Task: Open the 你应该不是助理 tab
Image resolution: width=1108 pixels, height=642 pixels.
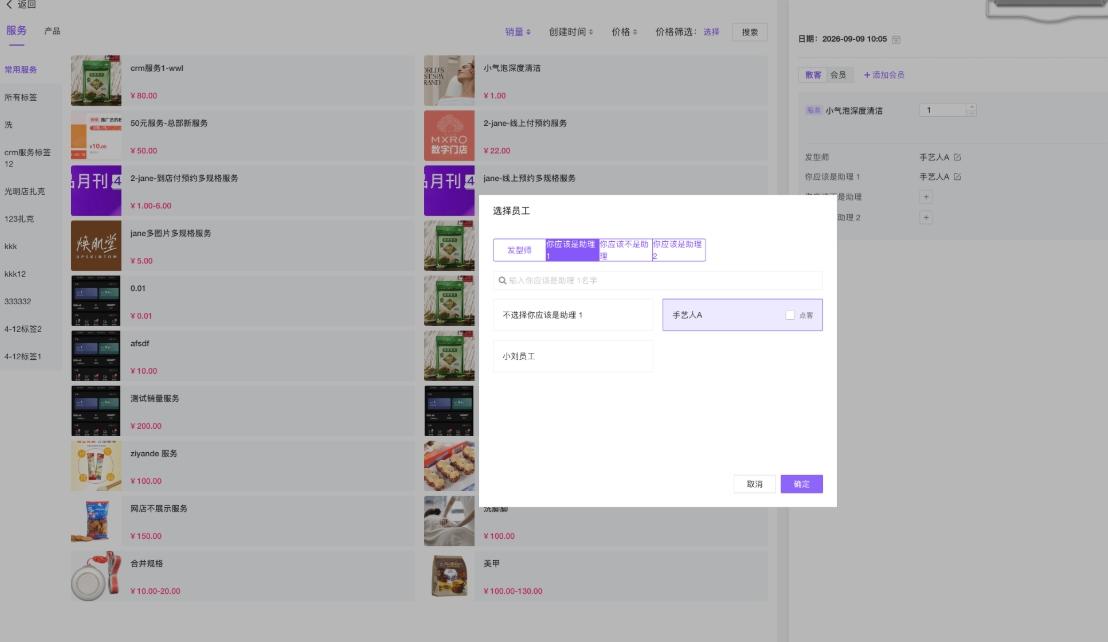Action: 625,250
